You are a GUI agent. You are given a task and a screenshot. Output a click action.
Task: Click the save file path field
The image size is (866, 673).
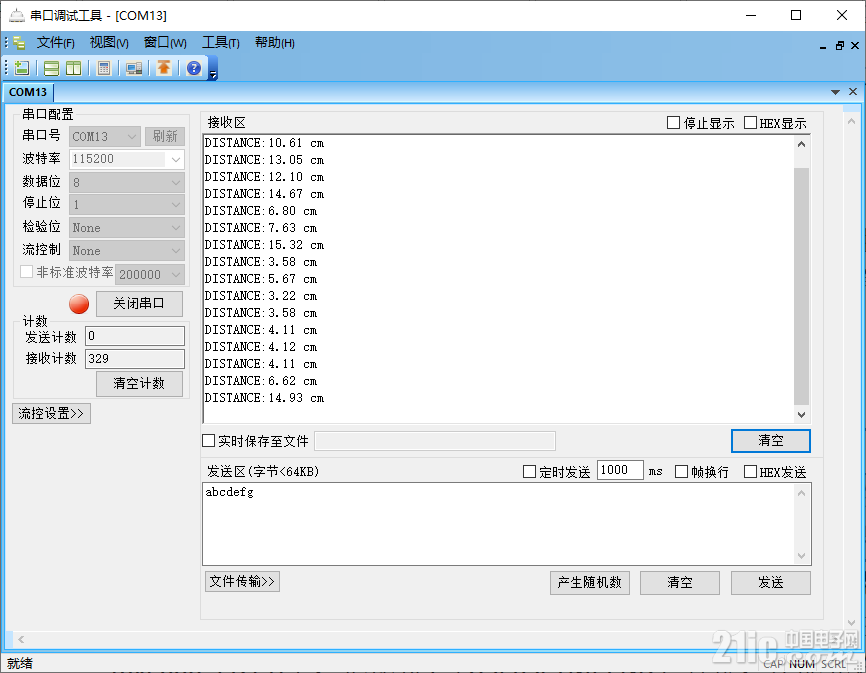pyautogui.click(x=435, y=441)
